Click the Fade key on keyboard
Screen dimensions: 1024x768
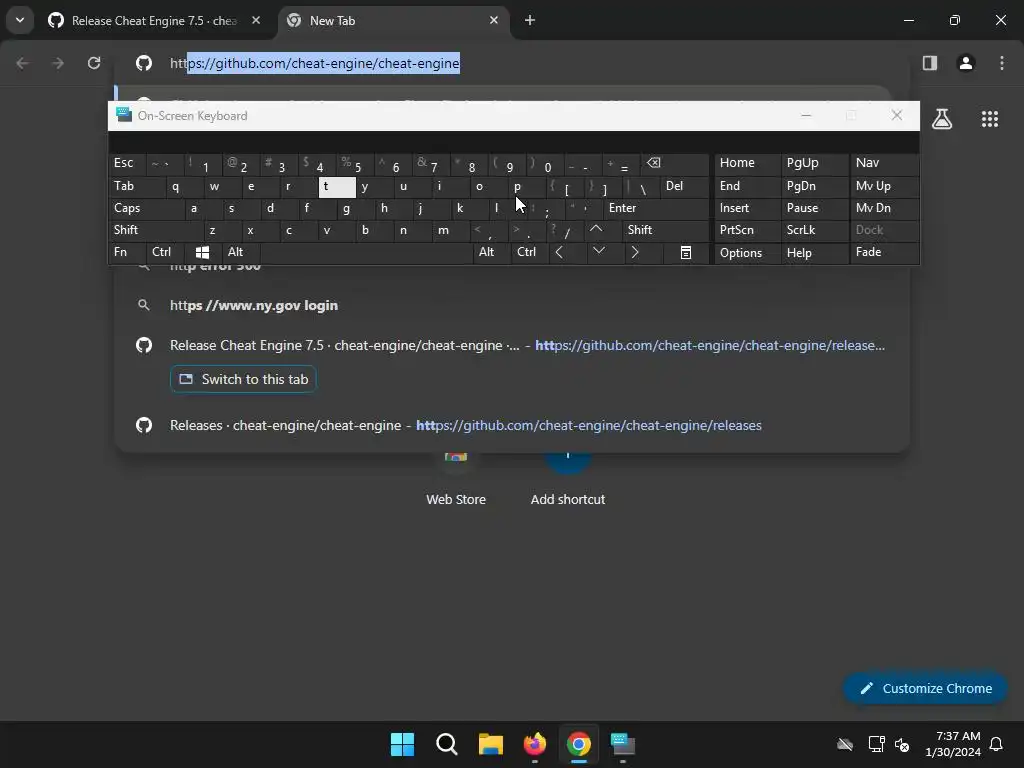(884, 252)
